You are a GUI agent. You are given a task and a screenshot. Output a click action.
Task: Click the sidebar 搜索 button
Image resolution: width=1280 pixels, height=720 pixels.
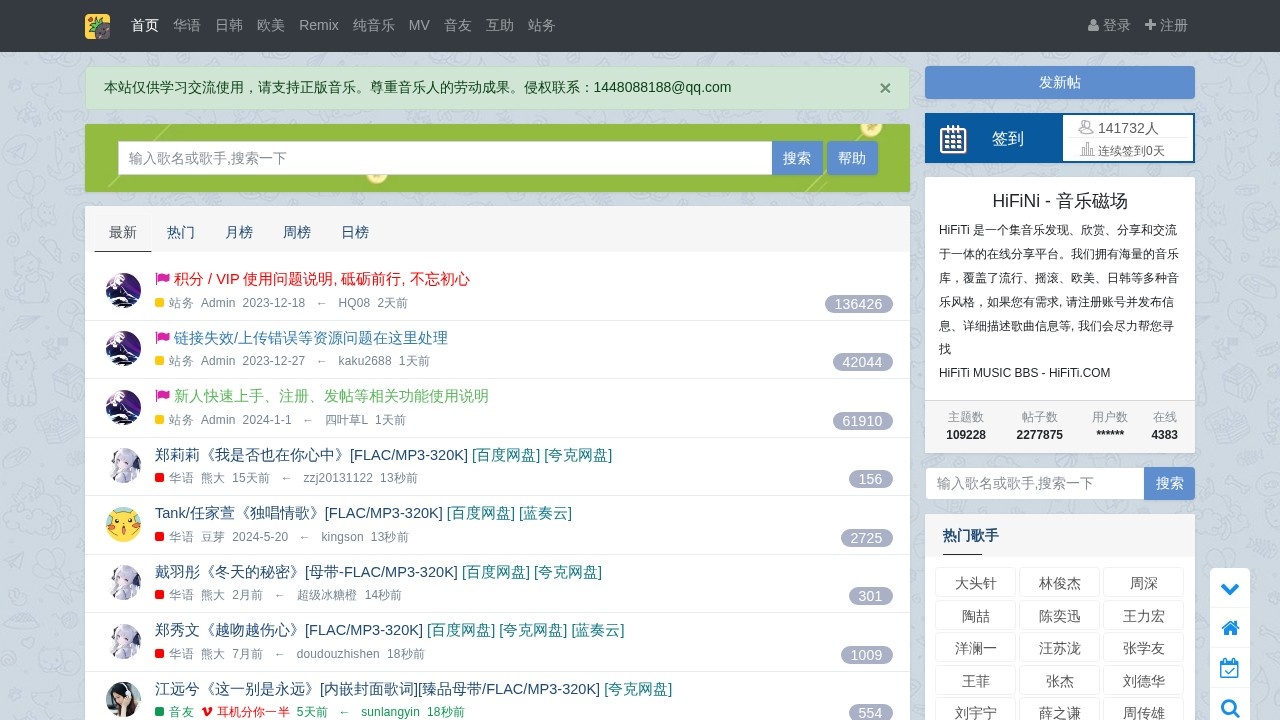1169,483
